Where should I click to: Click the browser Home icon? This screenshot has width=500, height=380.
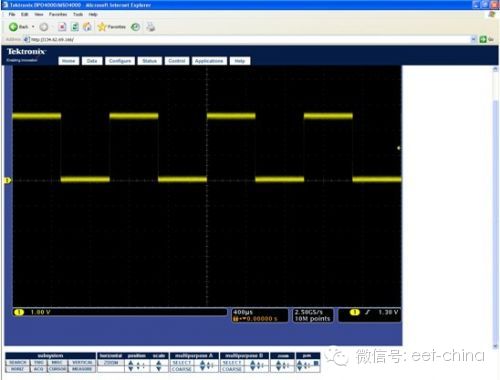pos(87,27)
